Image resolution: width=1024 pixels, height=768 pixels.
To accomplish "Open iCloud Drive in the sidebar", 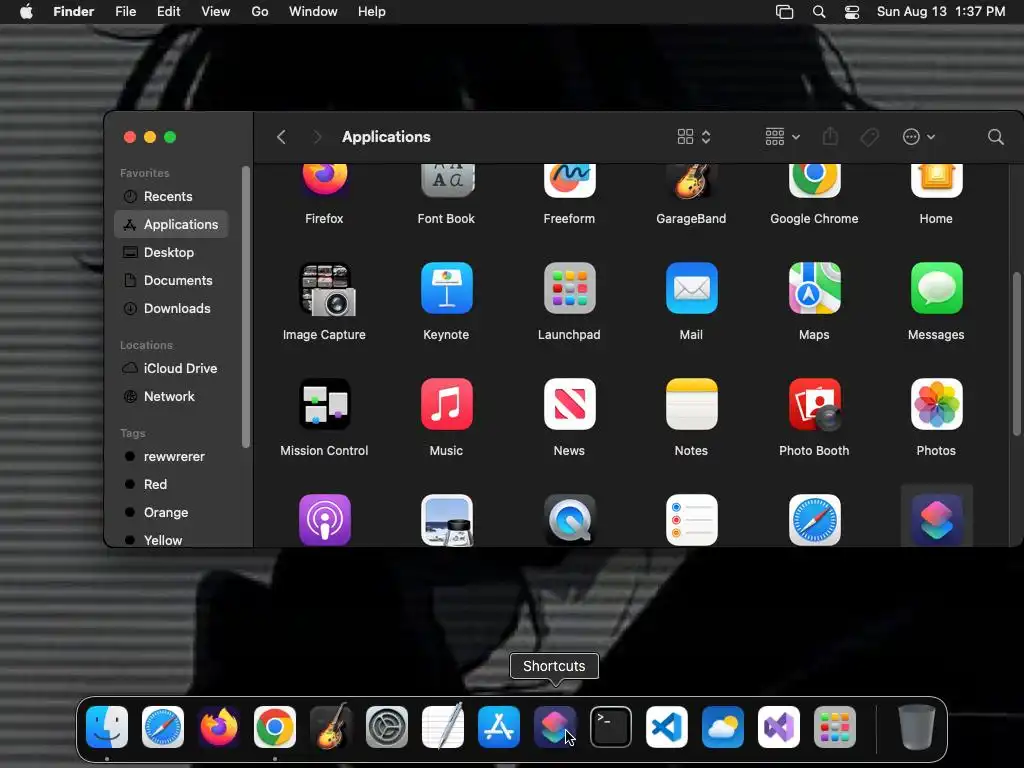I will coord(171,368).
